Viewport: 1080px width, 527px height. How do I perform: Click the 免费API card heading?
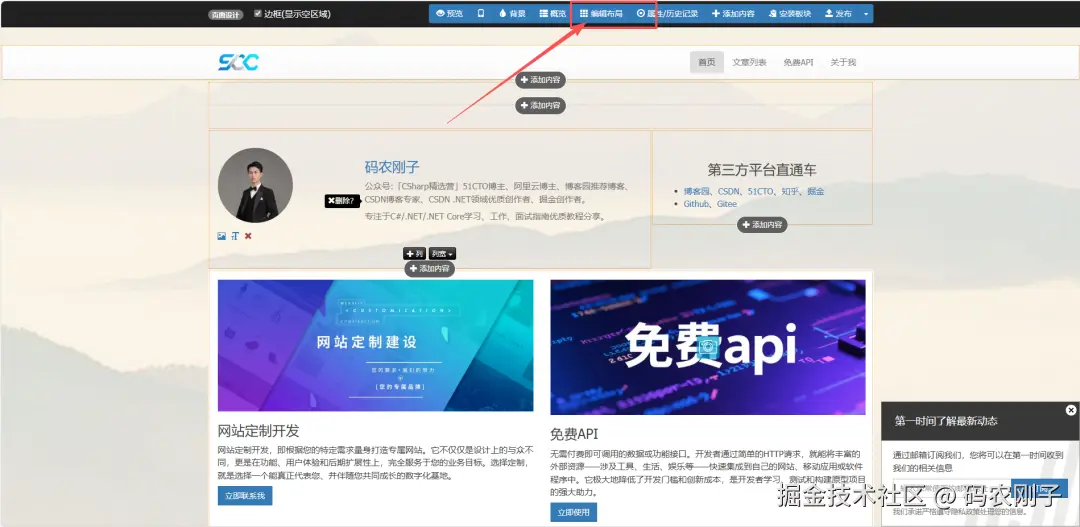(x=574, y=434)
